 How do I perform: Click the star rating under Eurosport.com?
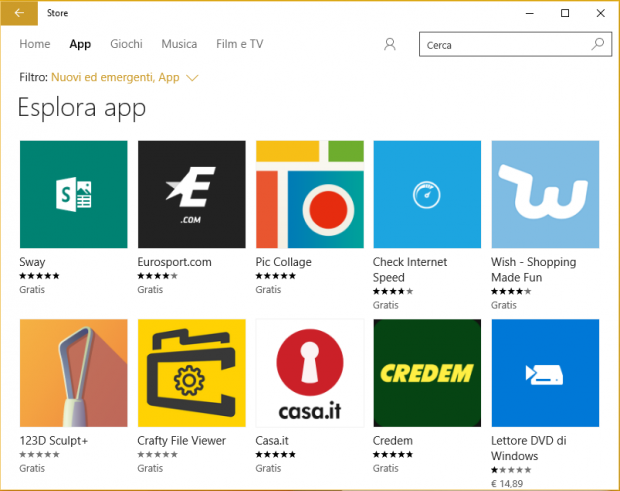click(x=157, y=276)
